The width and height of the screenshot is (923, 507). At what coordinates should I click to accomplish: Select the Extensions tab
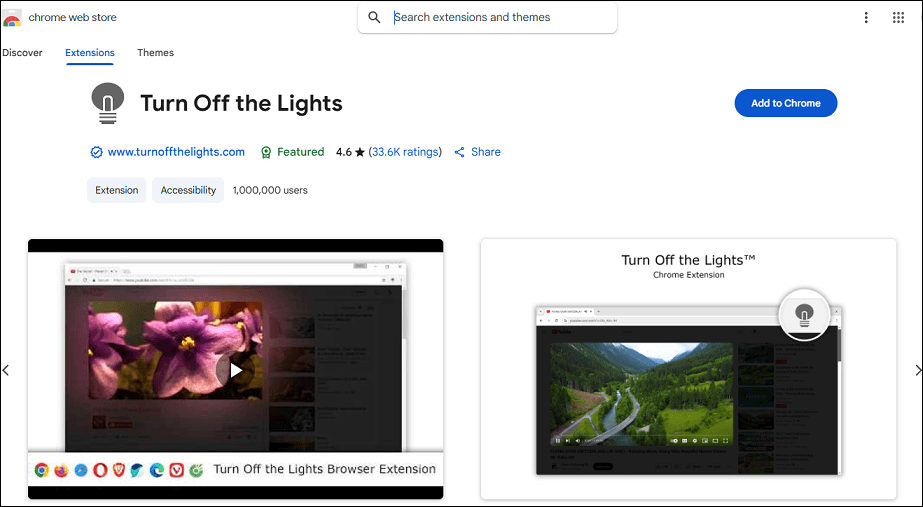(89, 52)
